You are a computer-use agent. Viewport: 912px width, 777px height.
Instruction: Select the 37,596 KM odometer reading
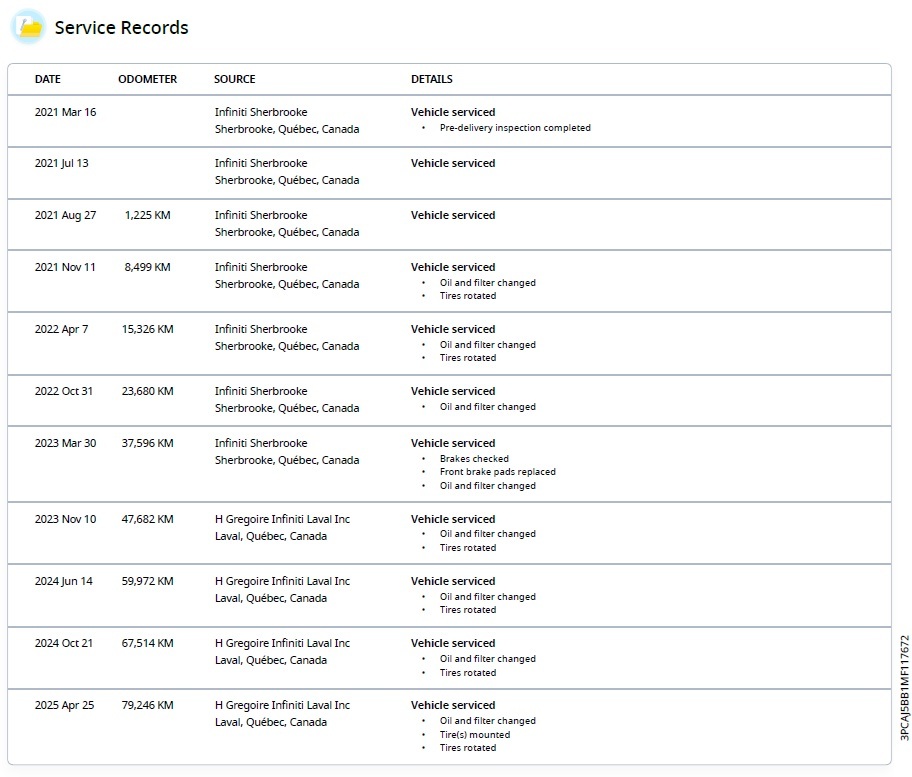tap(148, 443)
